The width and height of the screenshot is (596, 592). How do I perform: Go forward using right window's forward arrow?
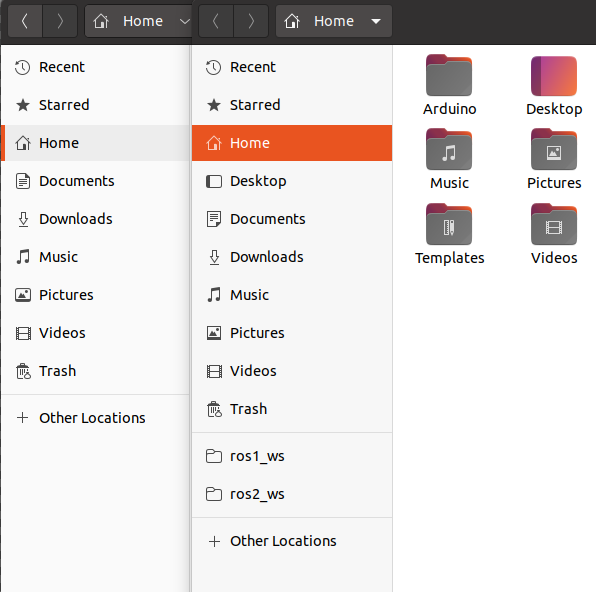[251, 21]
